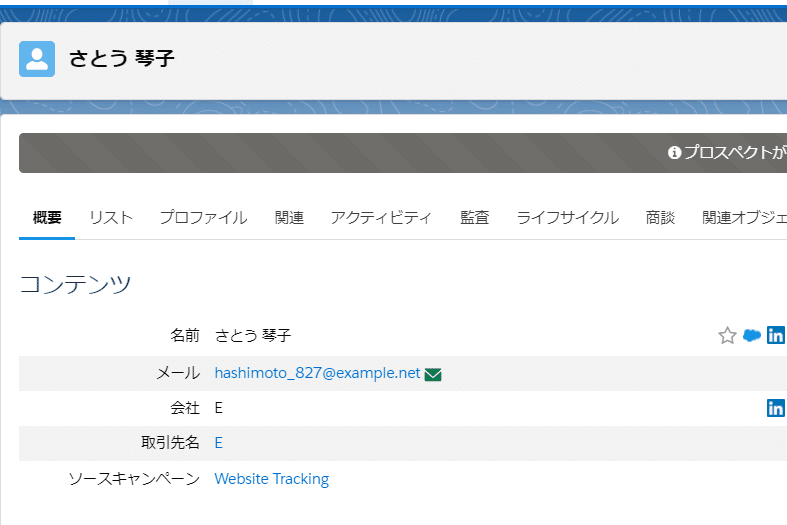The height and width of the screenshot is (525, 787).
Task: Click the 名前 field label
Action: [185, 335]
